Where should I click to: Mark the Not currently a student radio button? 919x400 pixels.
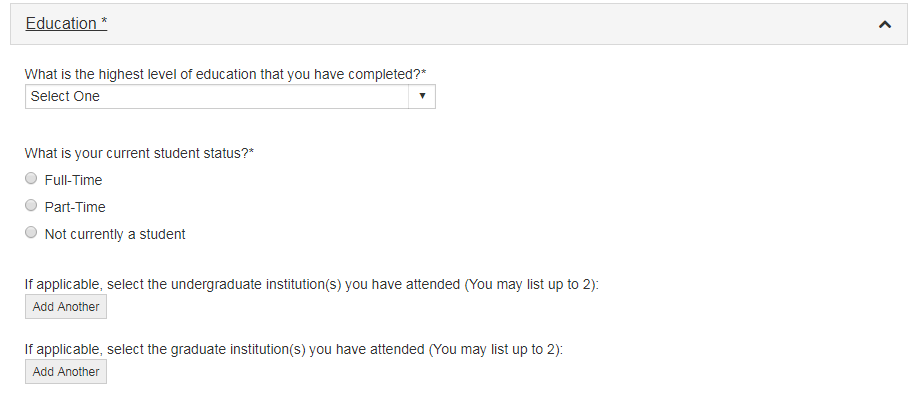(31, 234)
